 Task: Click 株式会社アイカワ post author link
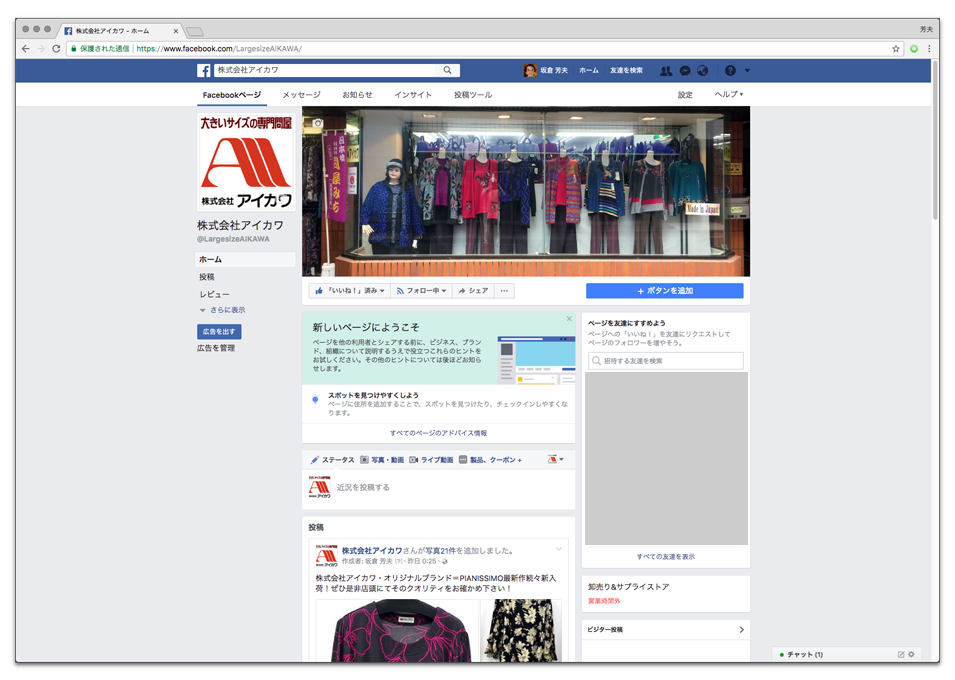tap(372, 551)
